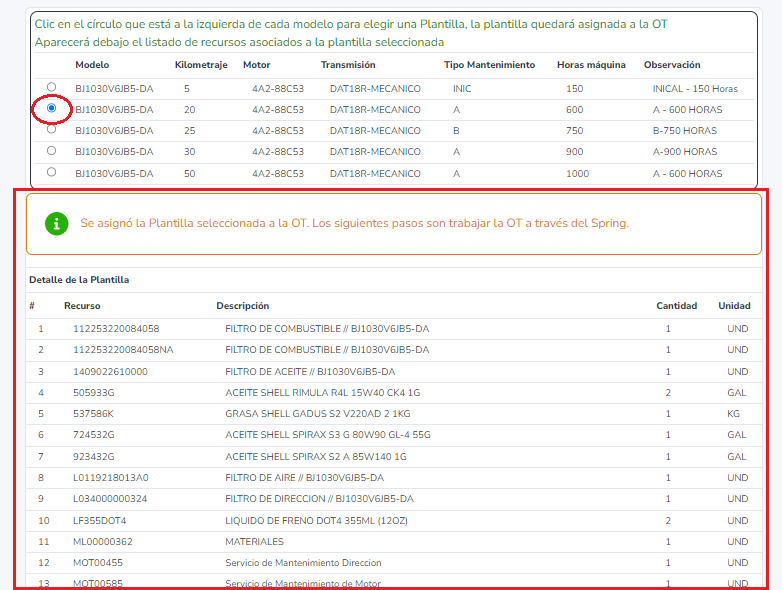Click 'LIQUIDO DE FRENO DOT4 355ML (12OZ)'
782x590 pixels.
316,521
